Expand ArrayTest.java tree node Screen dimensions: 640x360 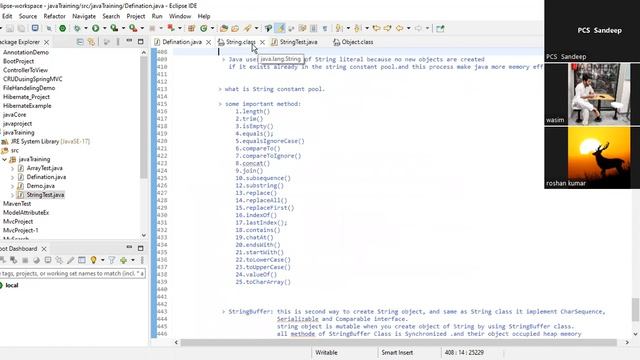coord(12,168)
